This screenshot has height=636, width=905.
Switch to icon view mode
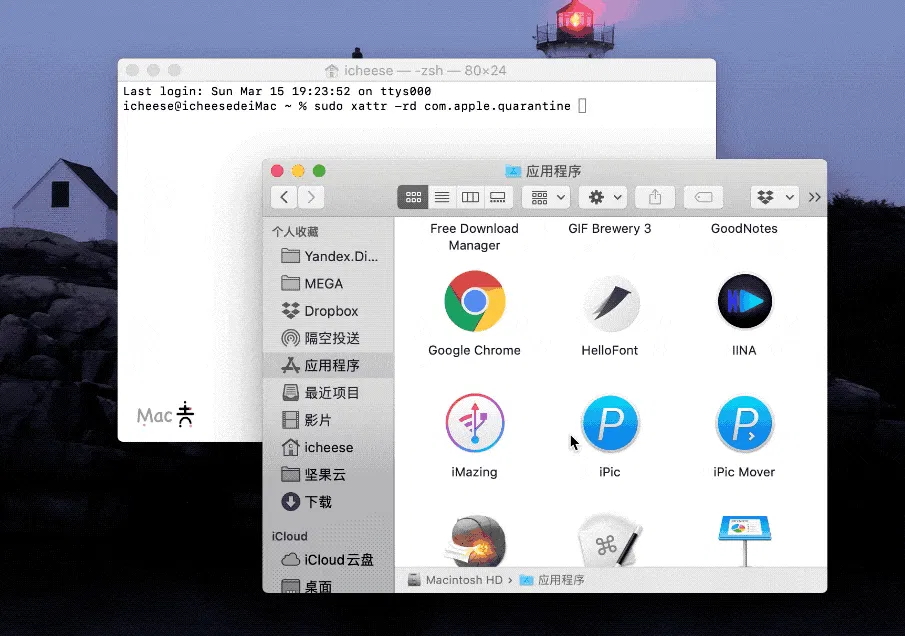413,197
